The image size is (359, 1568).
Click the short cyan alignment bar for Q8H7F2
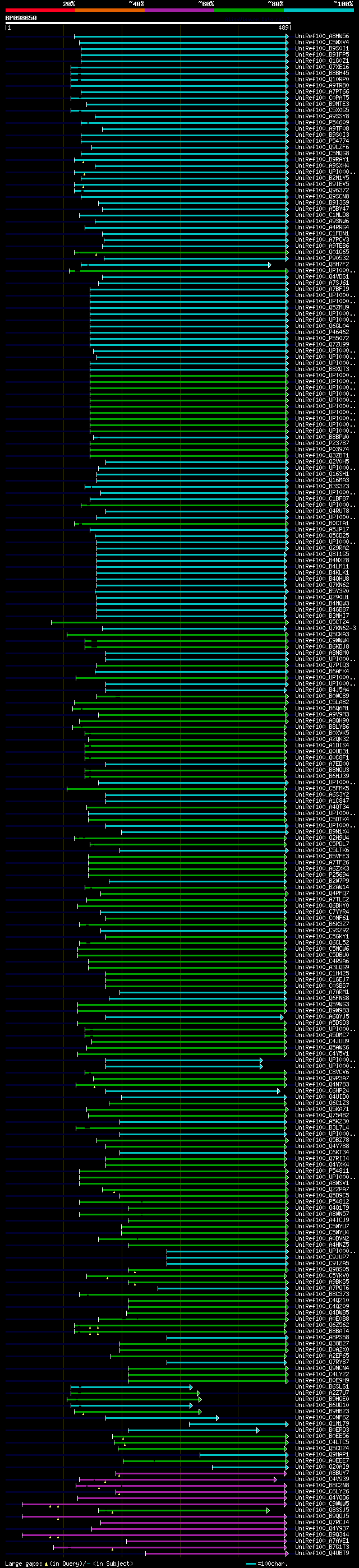[x=176, y=265]
